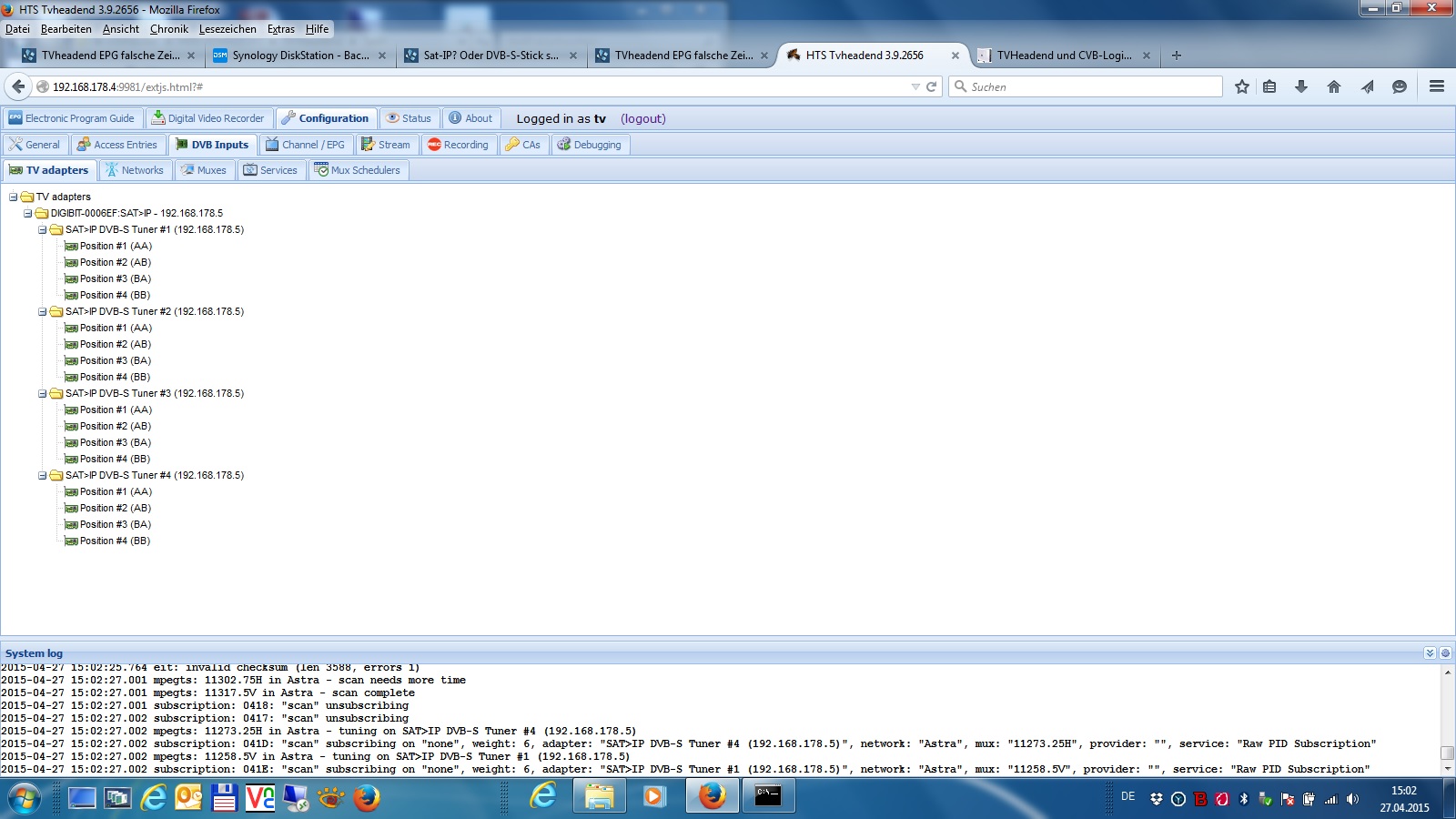Select Position #4 (BB) under Tuner #1
This screenshot has width=1456, height=819.
[x=115, y=295]
